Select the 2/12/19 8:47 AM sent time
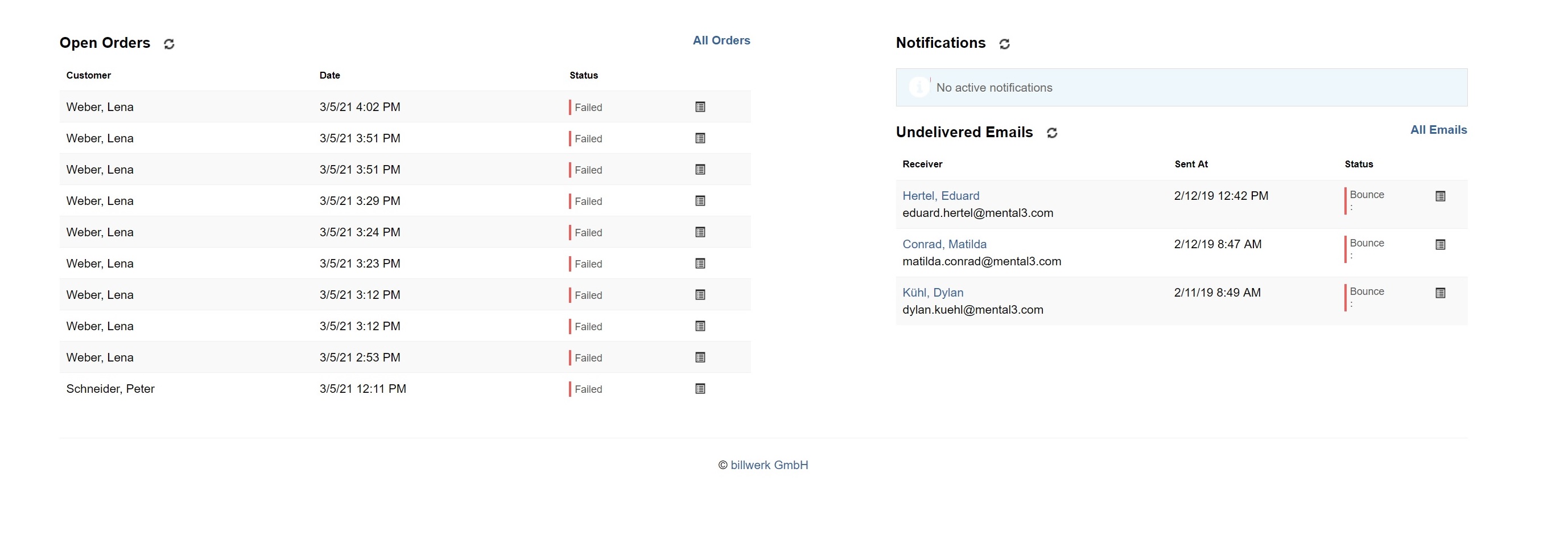Screen dimensions: 1568x534 point(1218,244)
